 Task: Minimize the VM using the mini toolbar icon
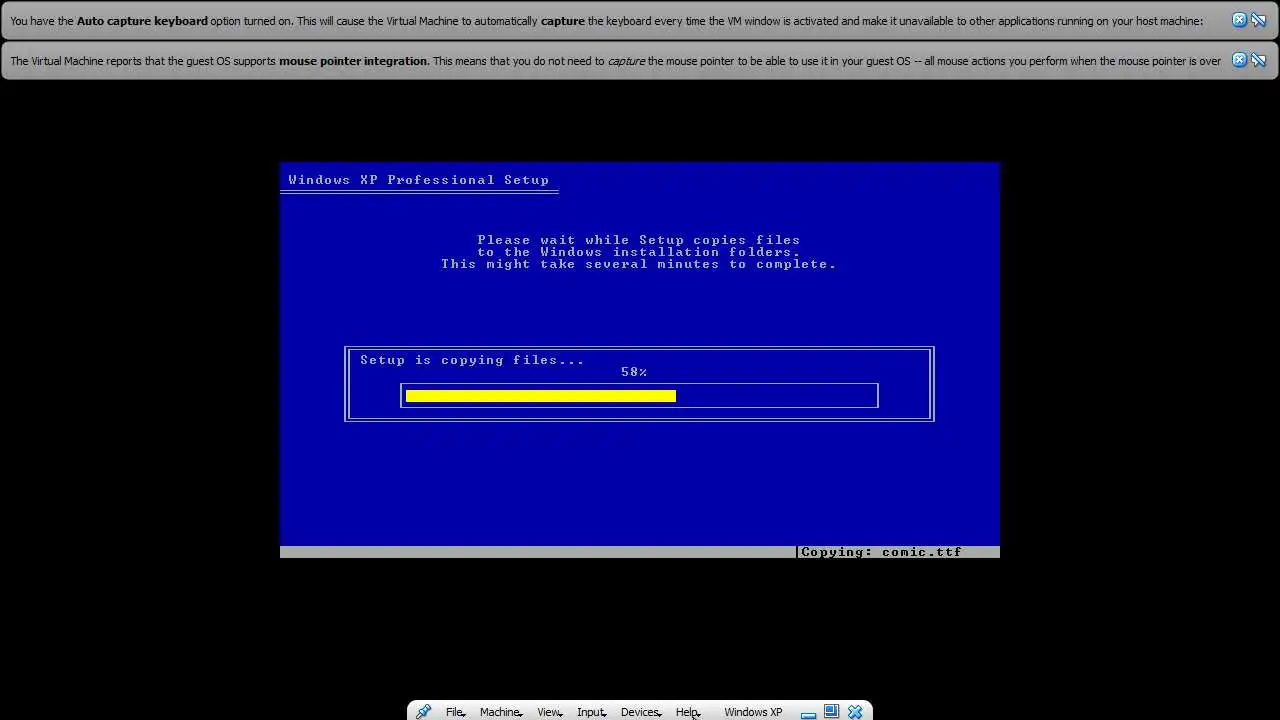coord(808,713)
